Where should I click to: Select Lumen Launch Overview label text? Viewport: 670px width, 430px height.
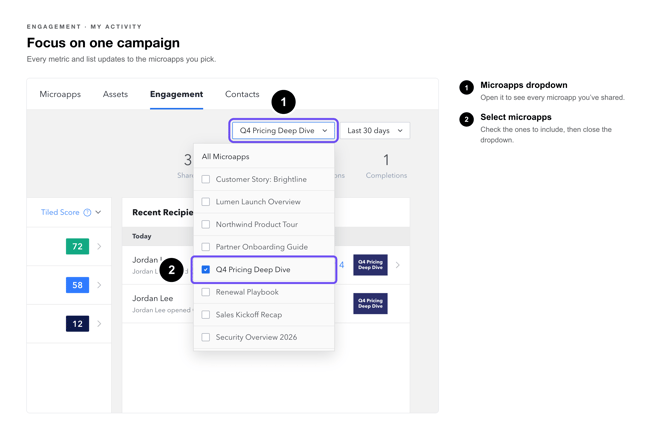(x=258, y=202)
